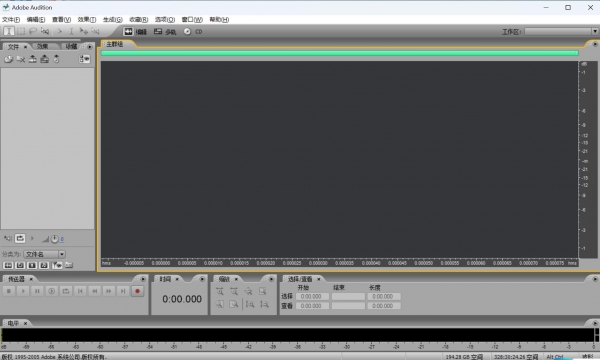Click Zoom Out Vertically icon

point(264,305)
